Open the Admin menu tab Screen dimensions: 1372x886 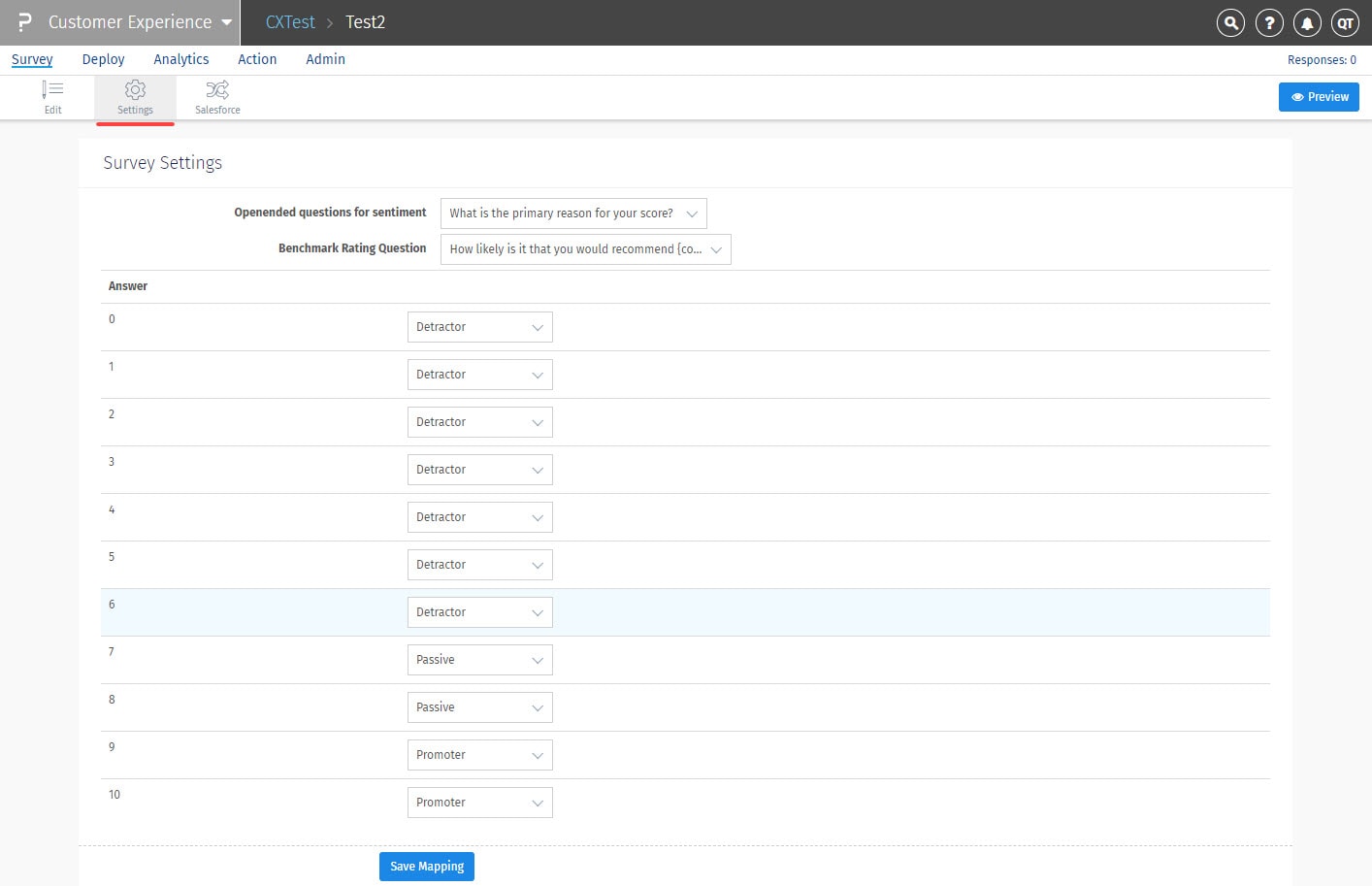[x=325, y=59]
